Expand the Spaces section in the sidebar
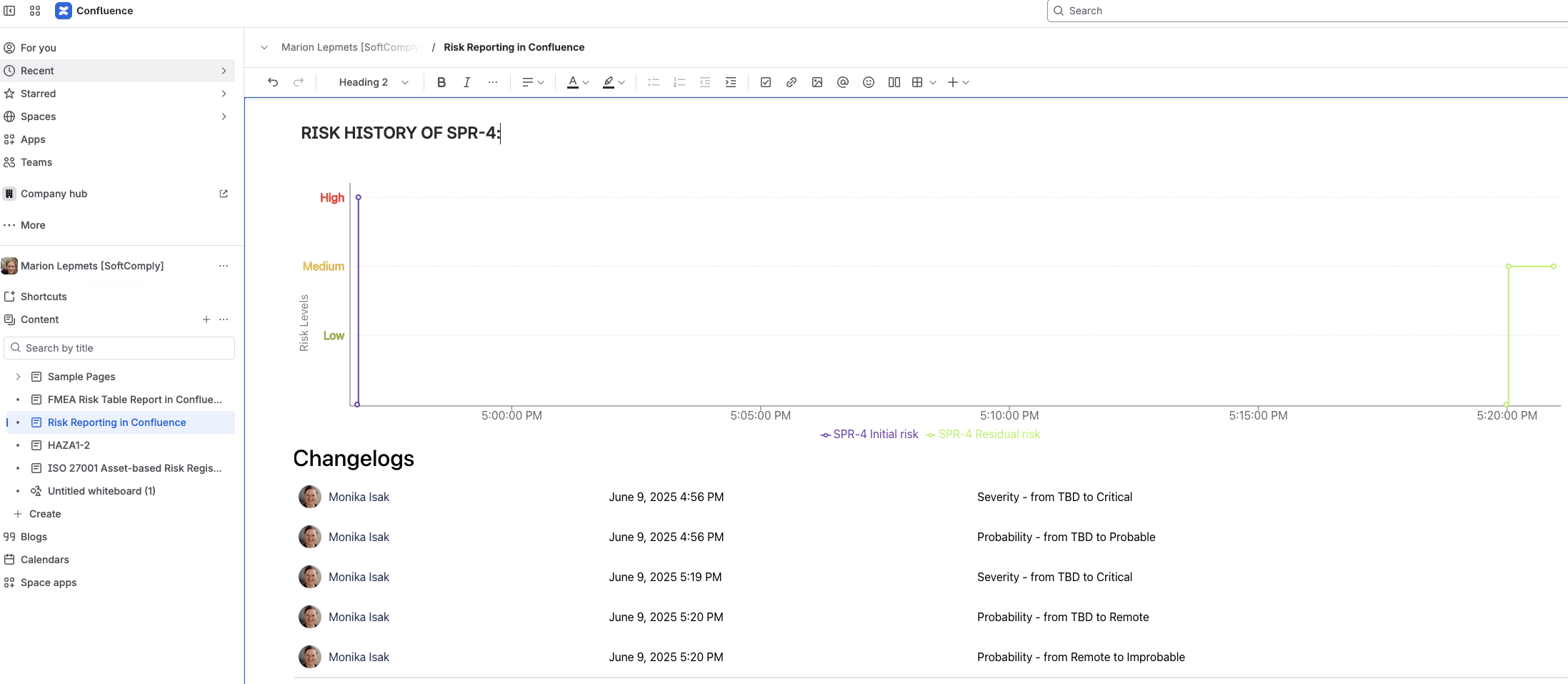This screenshot has height=684, width=1568. [224, 117]
